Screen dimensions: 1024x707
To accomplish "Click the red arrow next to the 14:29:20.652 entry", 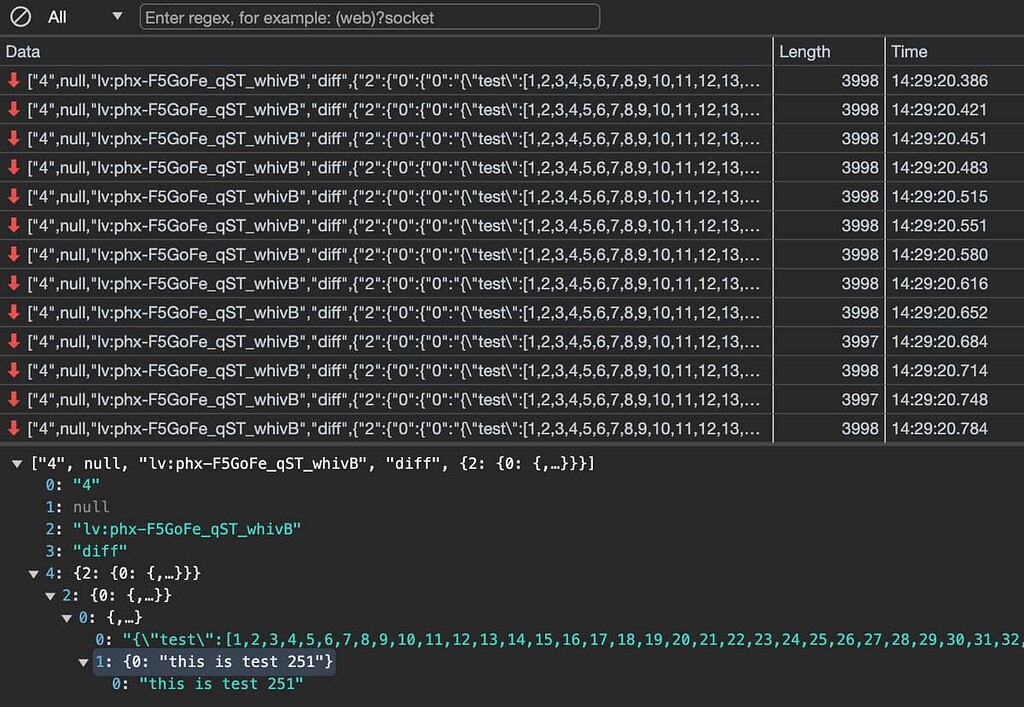I will [13, 311].
